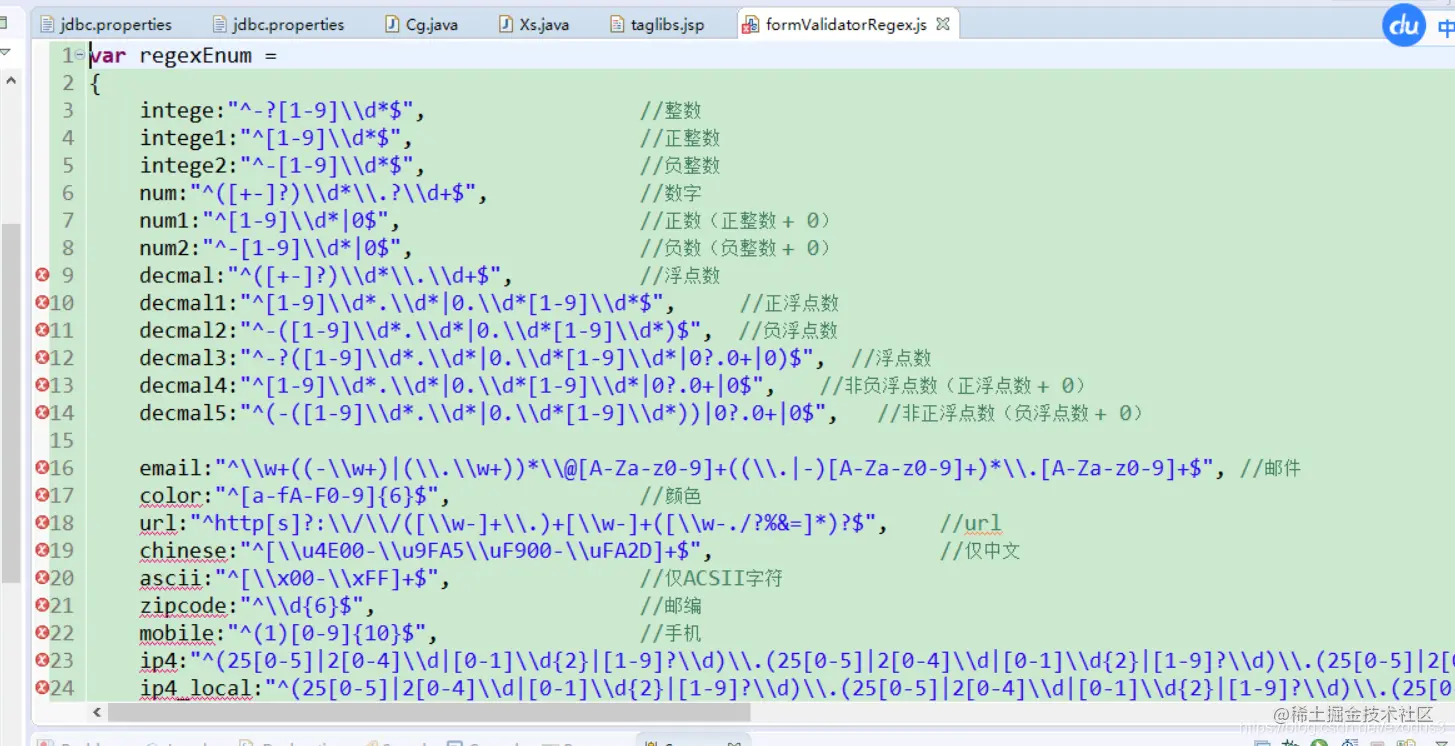Click the error marker on the ip4 line 23

(42, 660)
